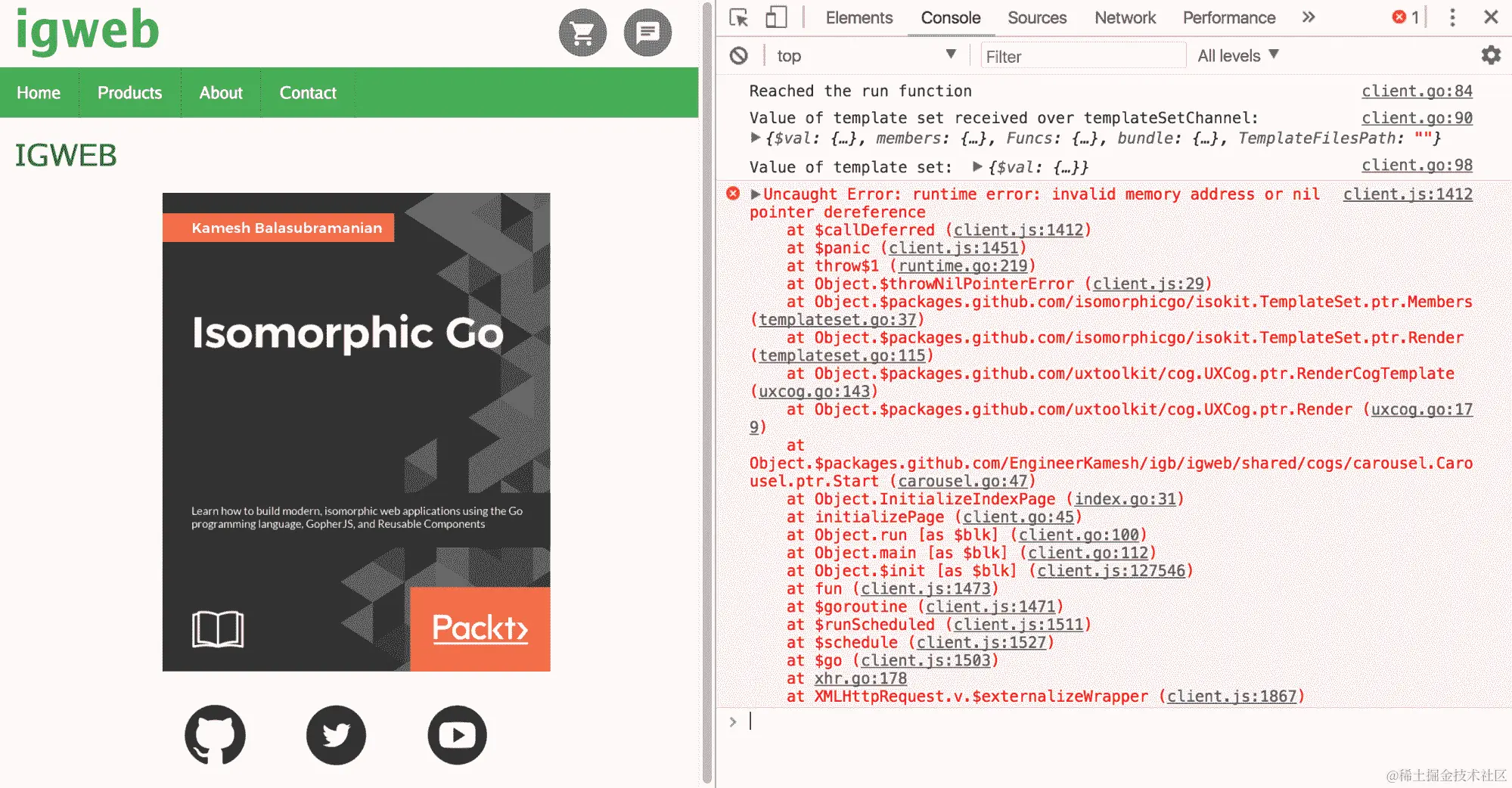
Task: Click the console Filter field
Action: pyautogui.click(x=1083, y=56)
